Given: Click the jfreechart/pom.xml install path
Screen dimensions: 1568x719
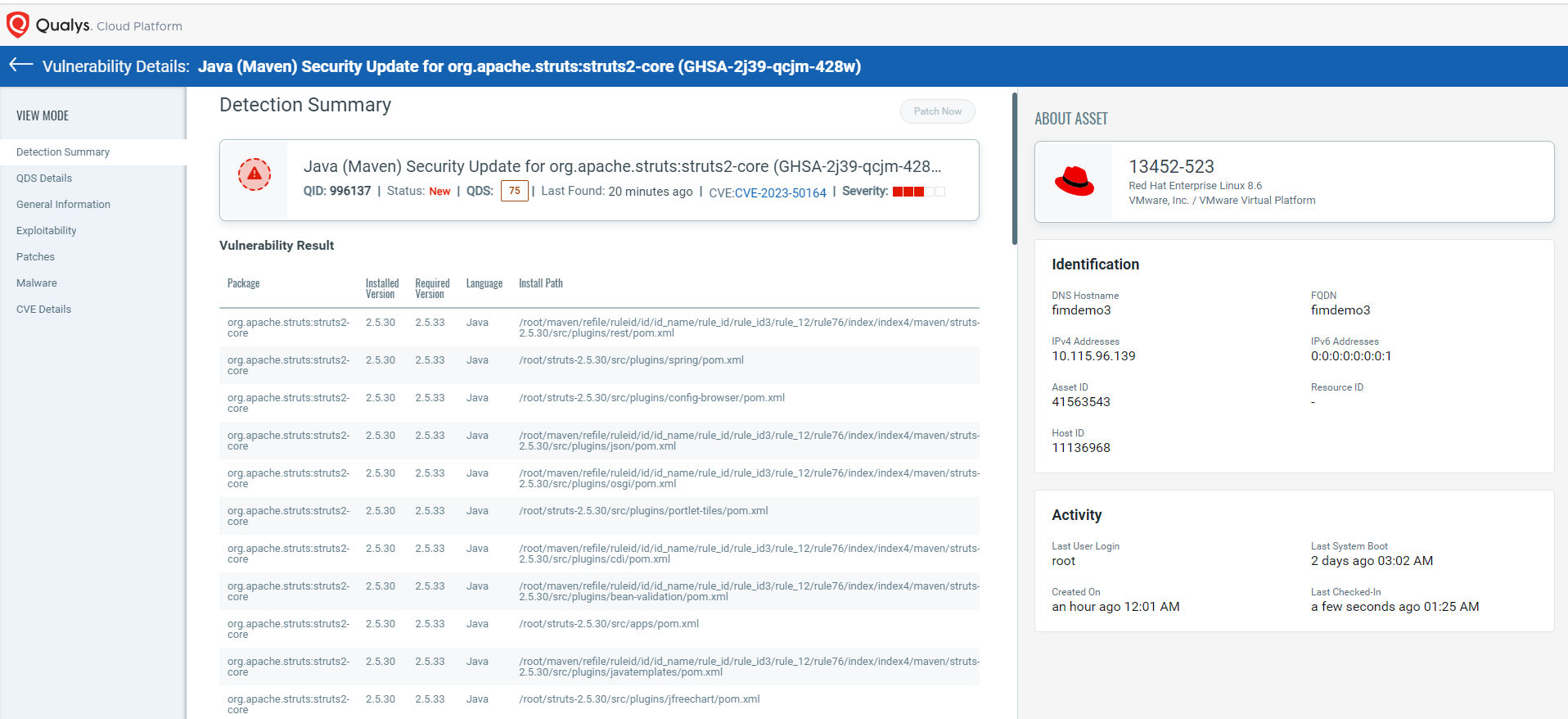Looking at the screenshot, I should coord(639,699).
